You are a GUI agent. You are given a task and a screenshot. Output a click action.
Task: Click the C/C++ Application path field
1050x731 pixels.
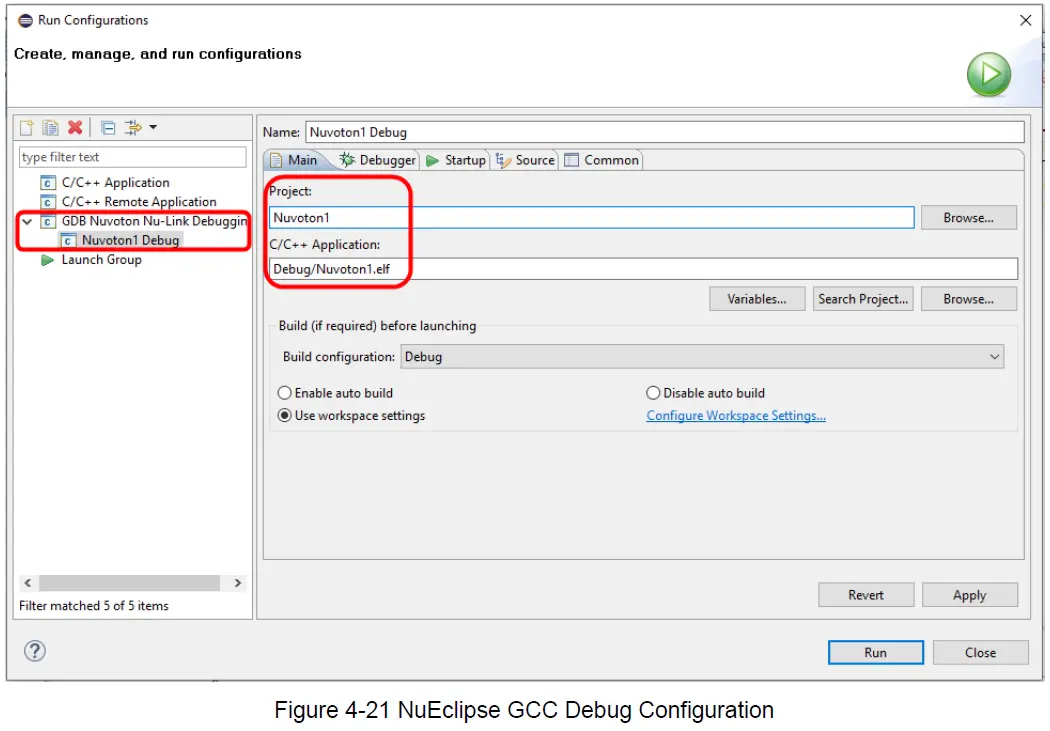pos(643,268)
